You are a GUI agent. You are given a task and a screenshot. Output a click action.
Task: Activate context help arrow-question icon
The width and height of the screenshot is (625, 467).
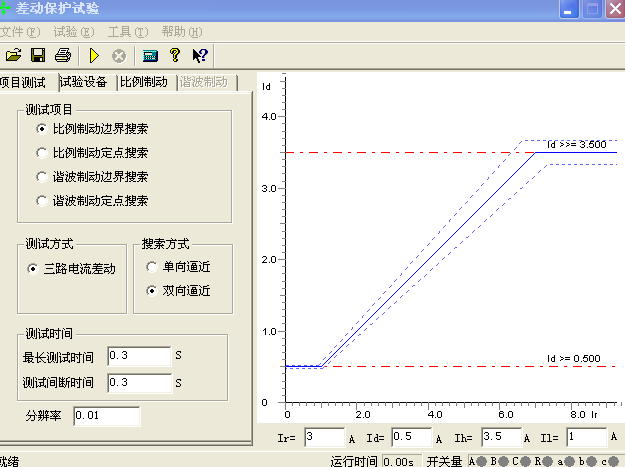[x=200, y=55]
